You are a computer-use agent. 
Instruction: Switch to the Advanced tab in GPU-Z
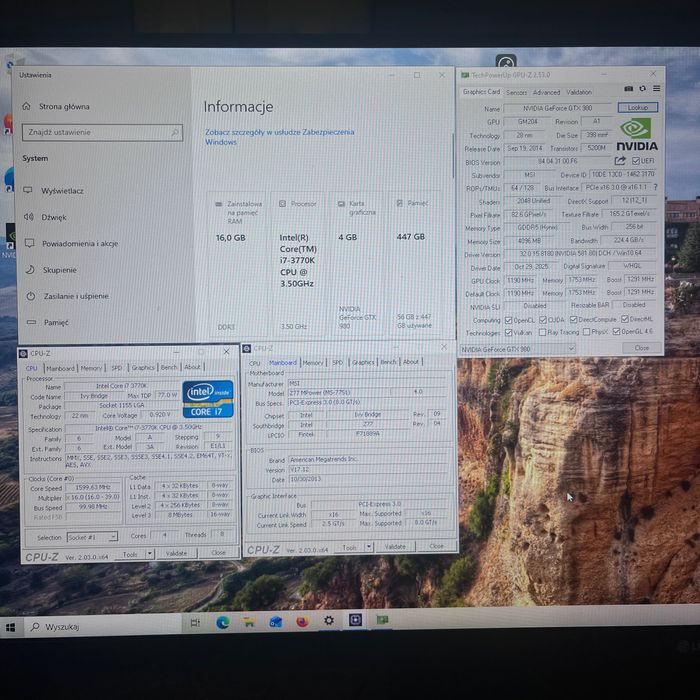(546, 92)
